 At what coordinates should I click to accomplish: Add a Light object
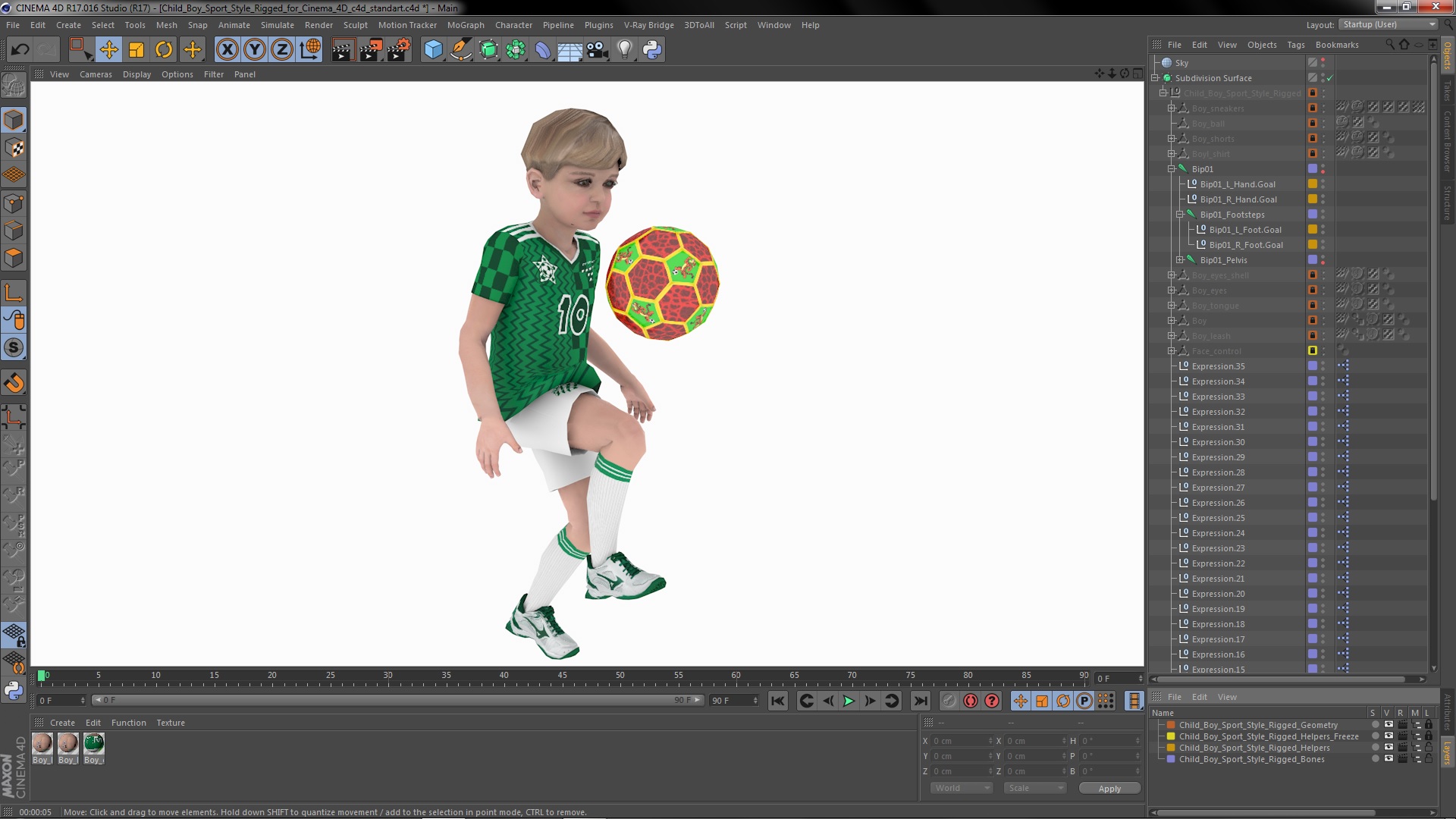[x=624, y=50]
